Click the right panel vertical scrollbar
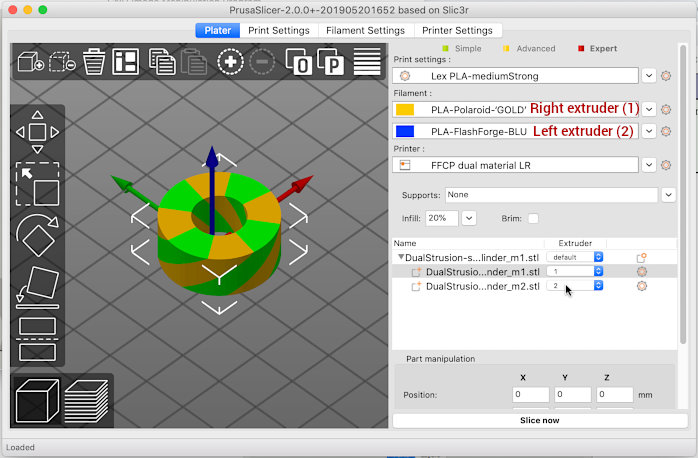698x458 pixels. (683, 194)
